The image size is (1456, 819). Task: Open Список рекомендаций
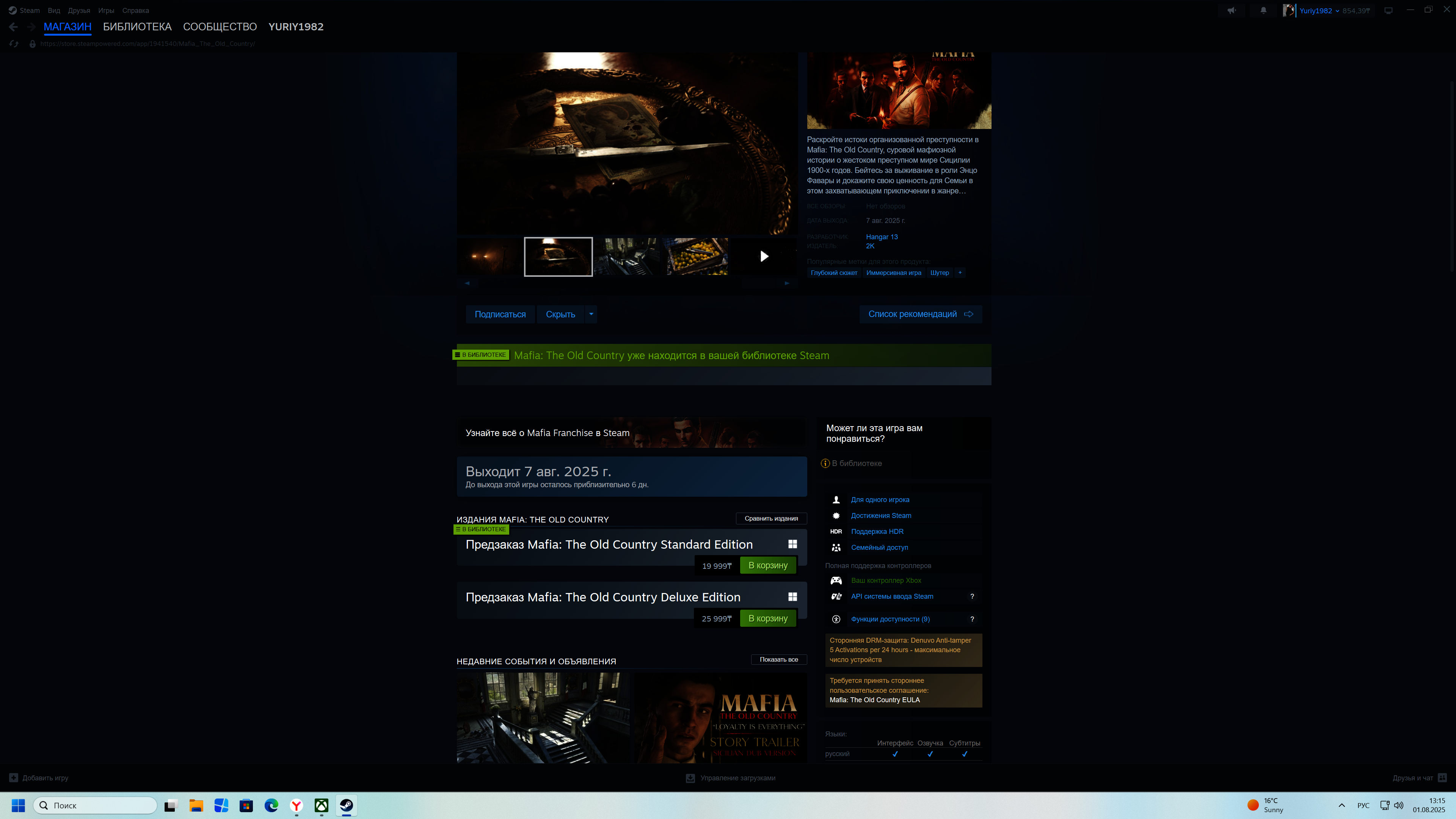click(x=921, y=314)
